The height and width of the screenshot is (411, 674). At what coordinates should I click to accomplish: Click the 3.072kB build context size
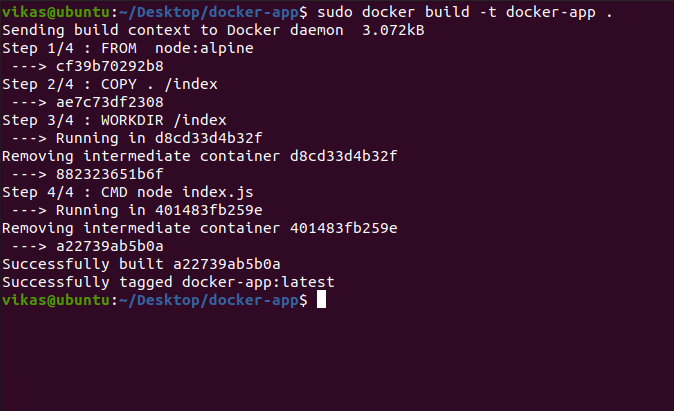tap(393, 31)
